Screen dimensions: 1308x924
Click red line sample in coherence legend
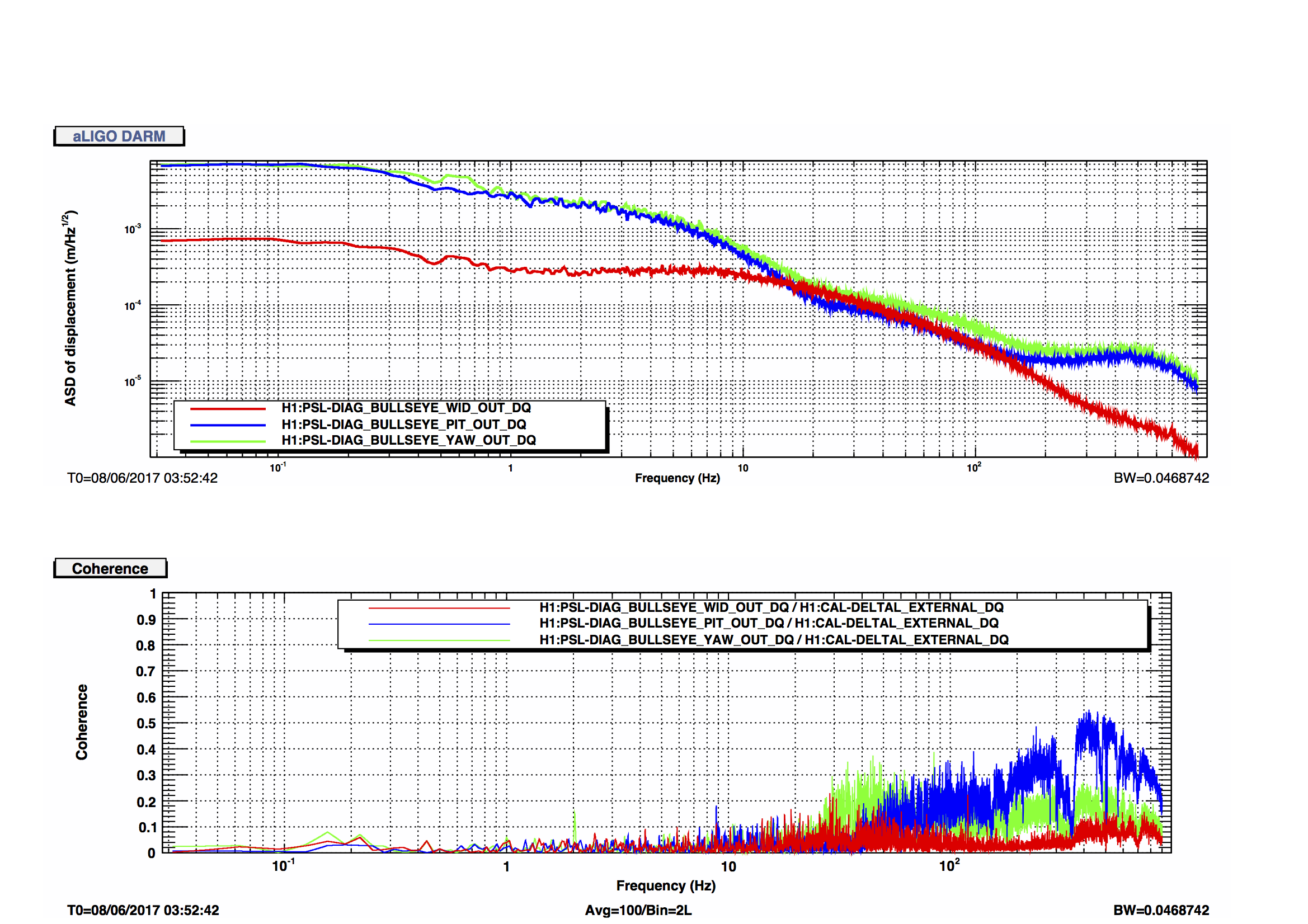439,609
